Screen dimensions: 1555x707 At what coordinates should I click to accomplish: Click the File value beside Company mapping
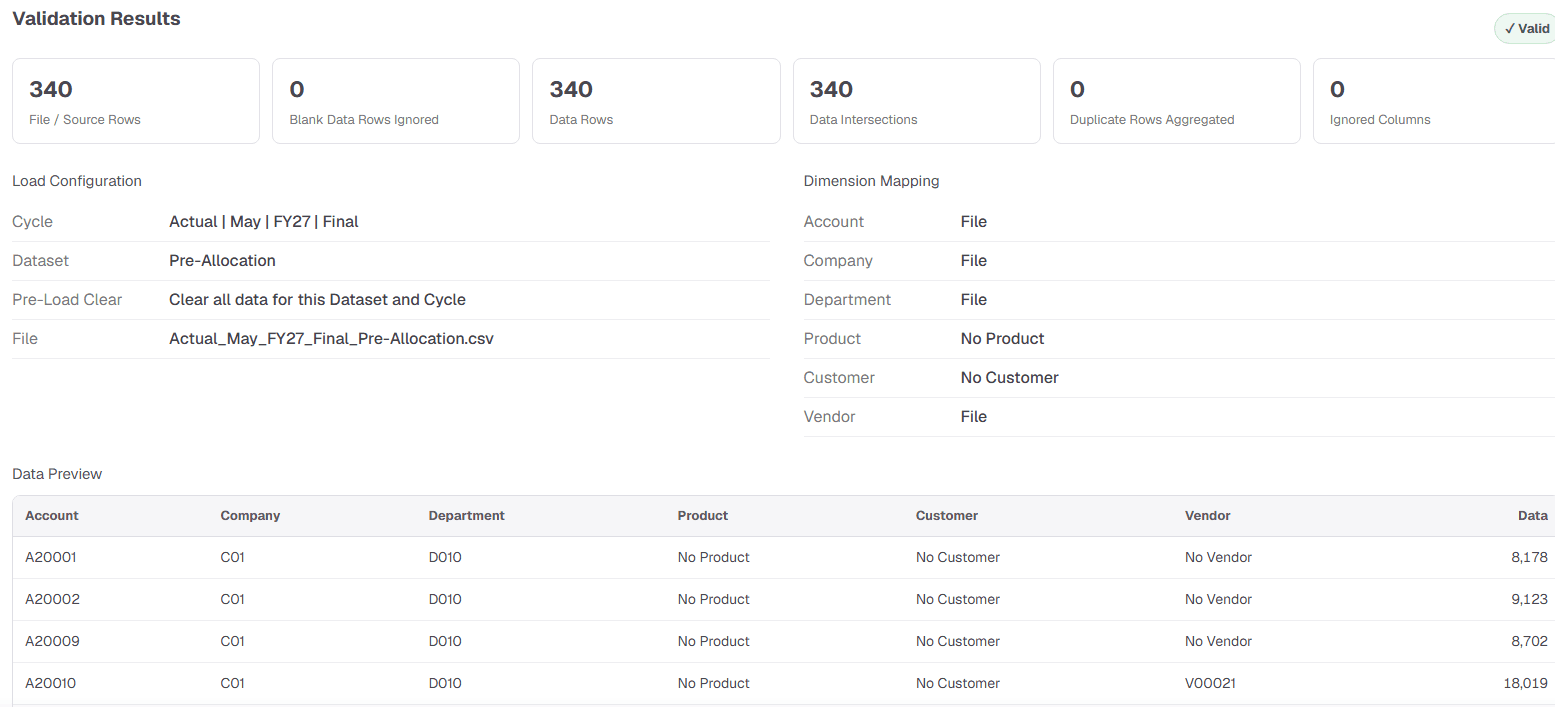pyautogui.click(x=973, y=261)
